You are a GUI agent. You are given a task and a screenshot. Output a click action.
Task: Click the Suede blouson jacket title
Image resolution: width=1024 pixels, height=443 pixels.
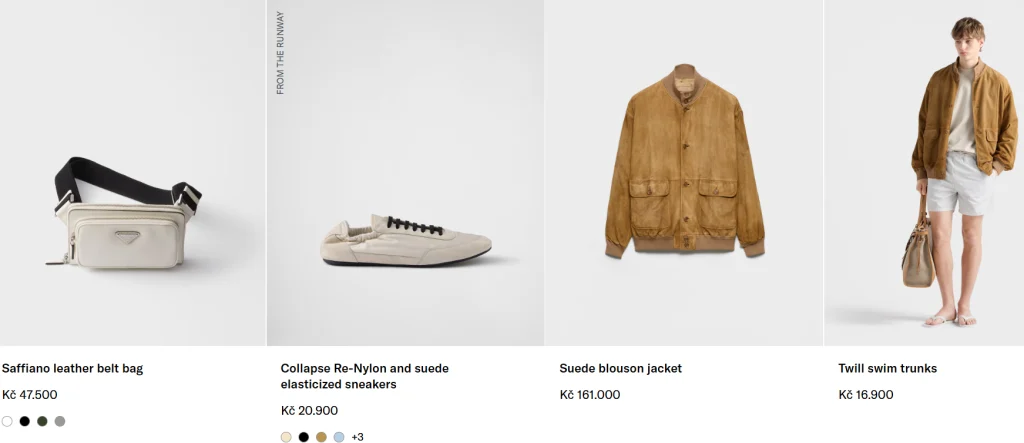(x=620, y=368)
